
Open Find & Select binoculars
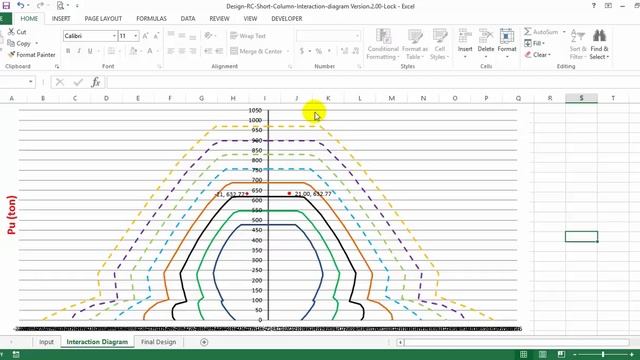coord(599,44)
